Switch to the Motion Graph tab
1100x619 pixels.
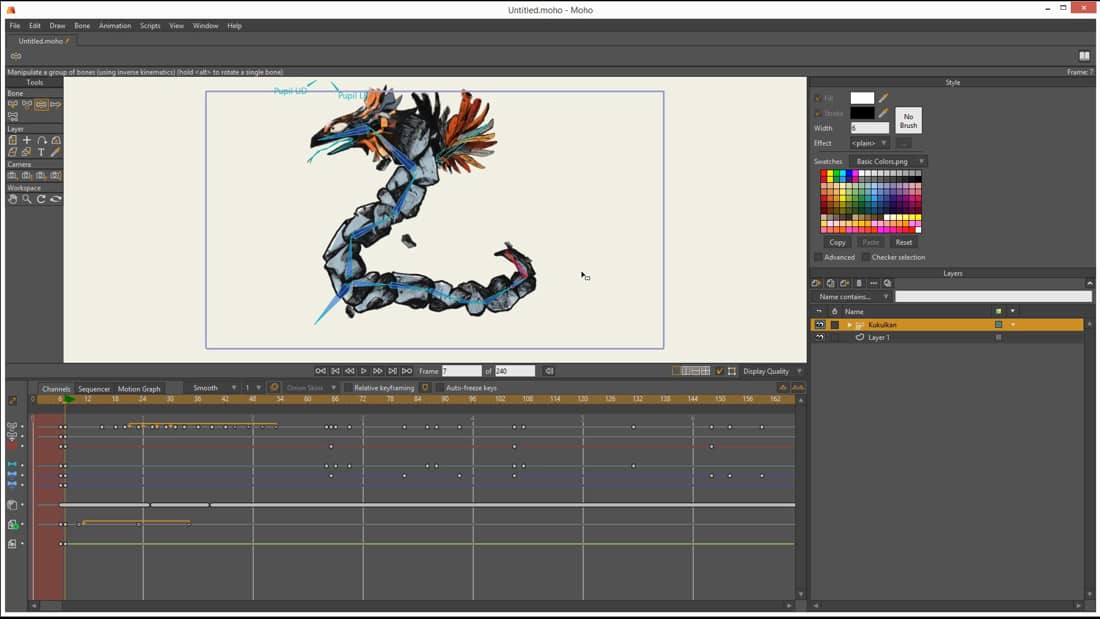(139, 389)
